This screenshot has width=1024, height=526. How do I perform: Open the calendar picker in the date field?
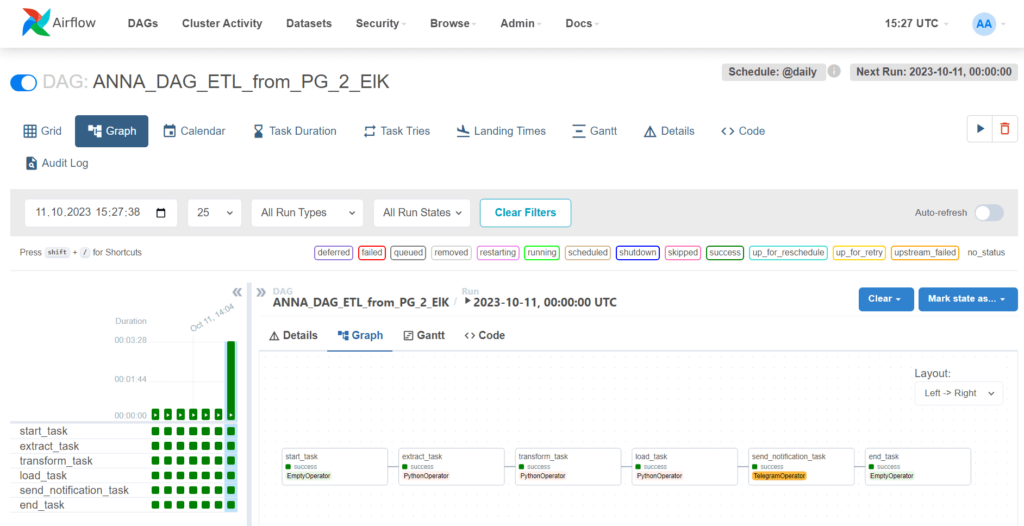[161, 213]
